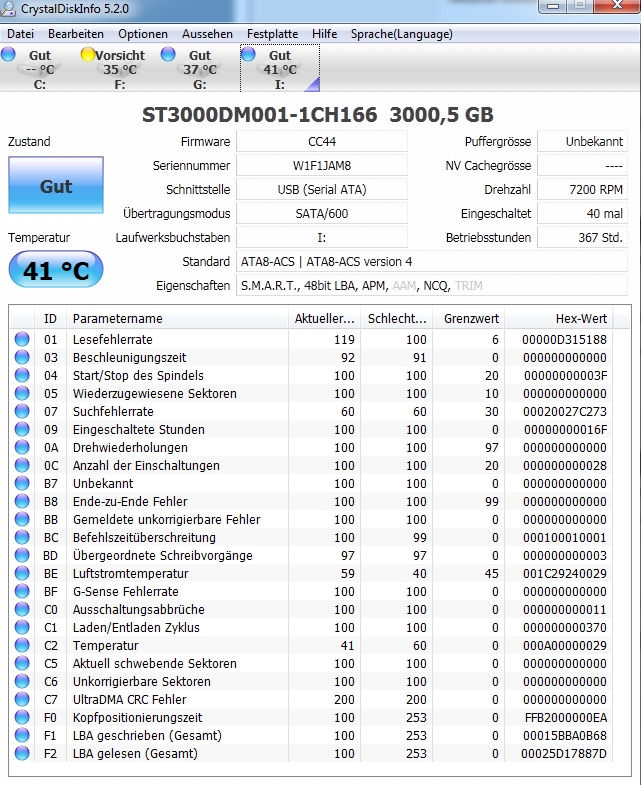Click status icon of G-Sense Fehlerrate row
This screenshot has width=641, height=785.
pos(22,592)
